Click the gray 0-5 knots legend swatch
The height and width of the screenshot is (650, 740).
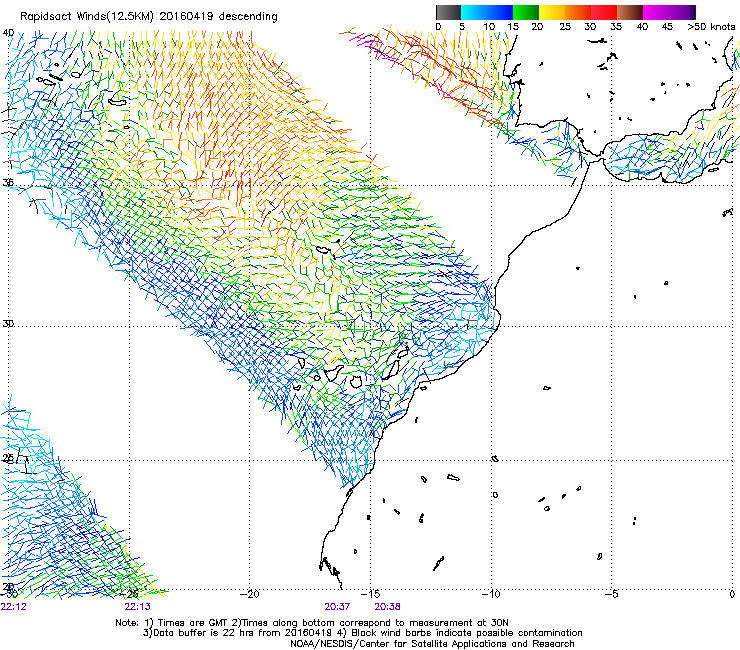point(448,12)
